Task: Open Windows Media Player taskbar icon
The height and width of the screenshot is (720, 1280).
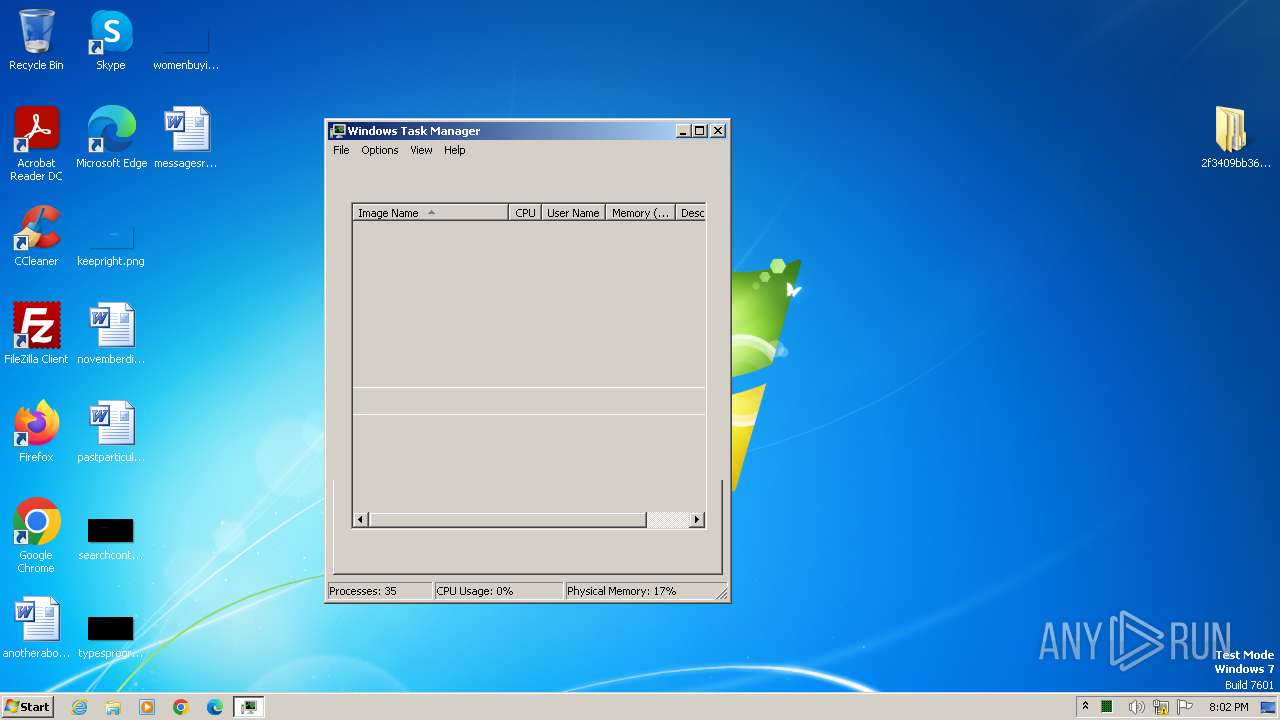Action: point(147,707)
